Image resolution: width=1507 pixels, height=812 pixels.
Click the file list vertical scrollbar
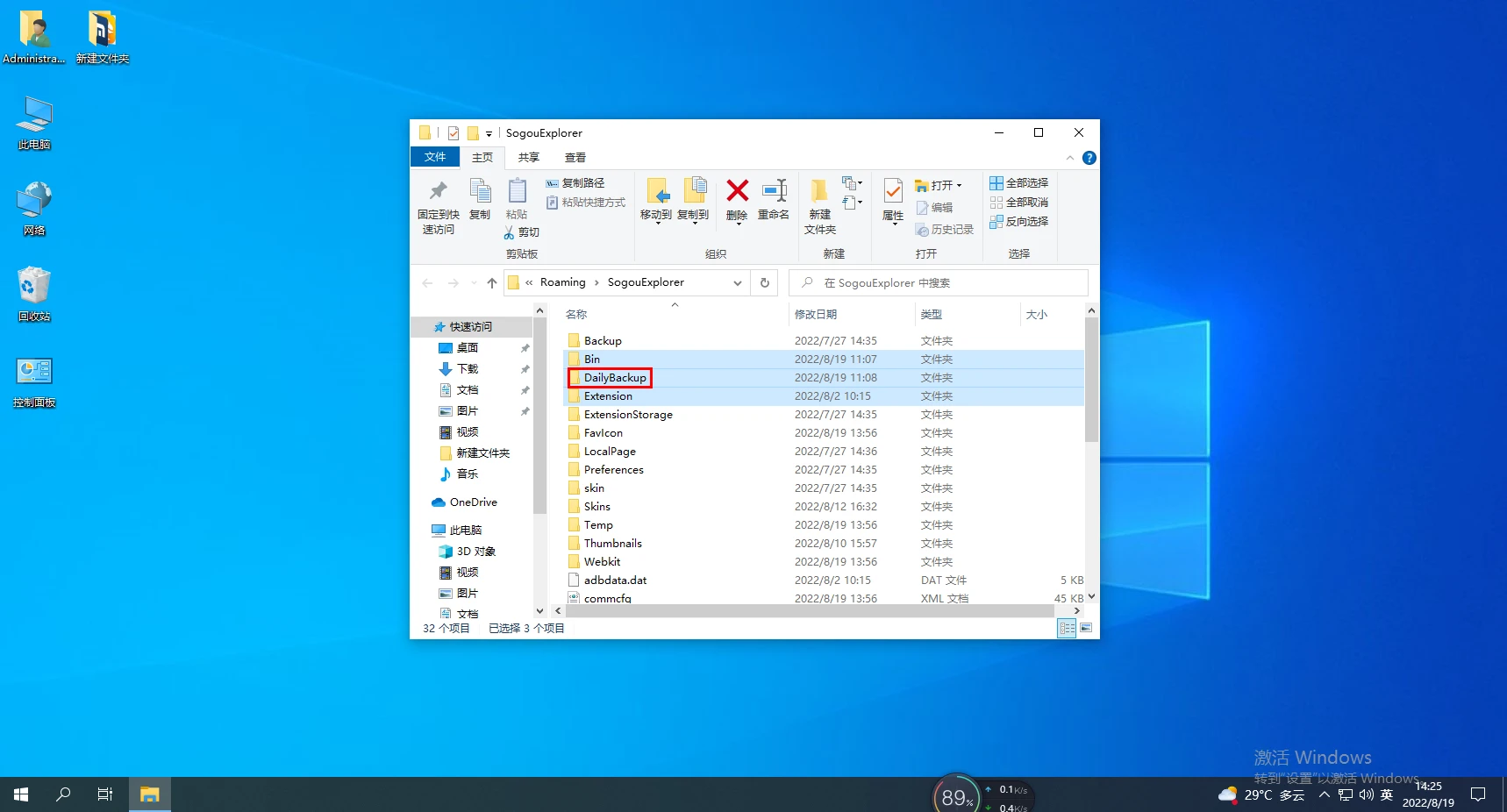1091,379
